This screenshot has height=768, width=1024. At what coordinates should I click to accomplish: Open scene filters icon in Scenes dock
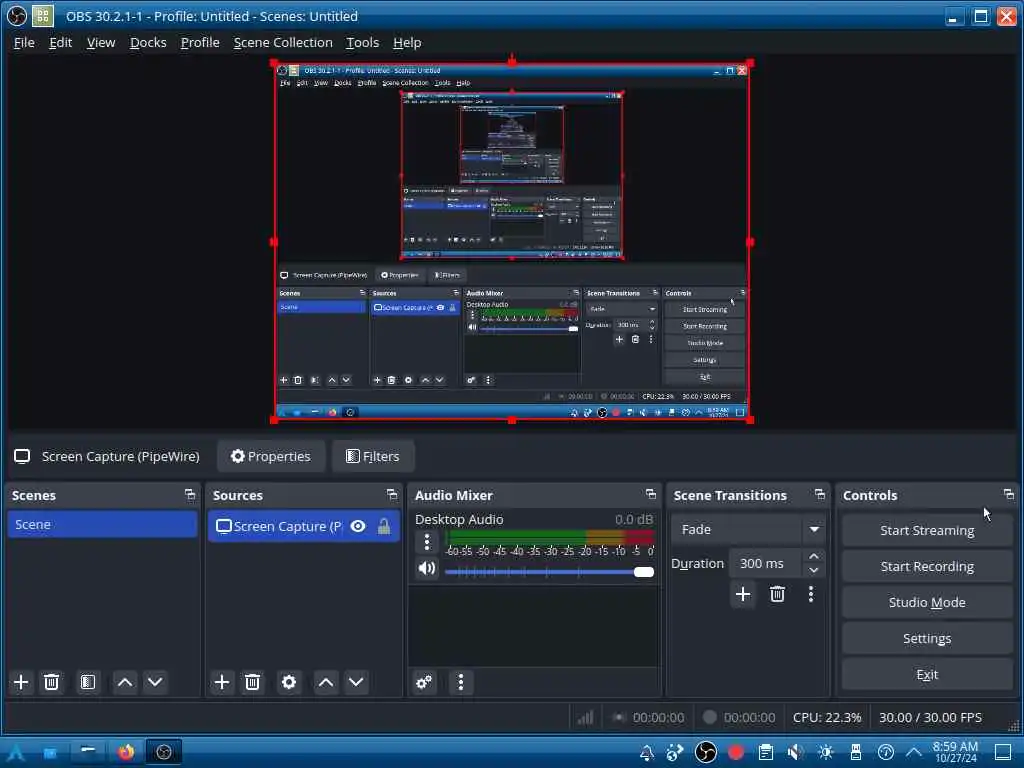click(x=88, y=682)
